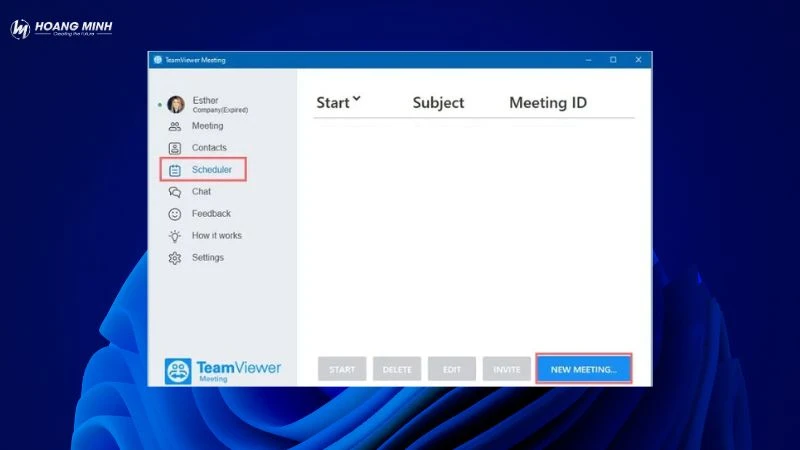Sort by the Start column header

pyautogui.click(x=333, y=103)
